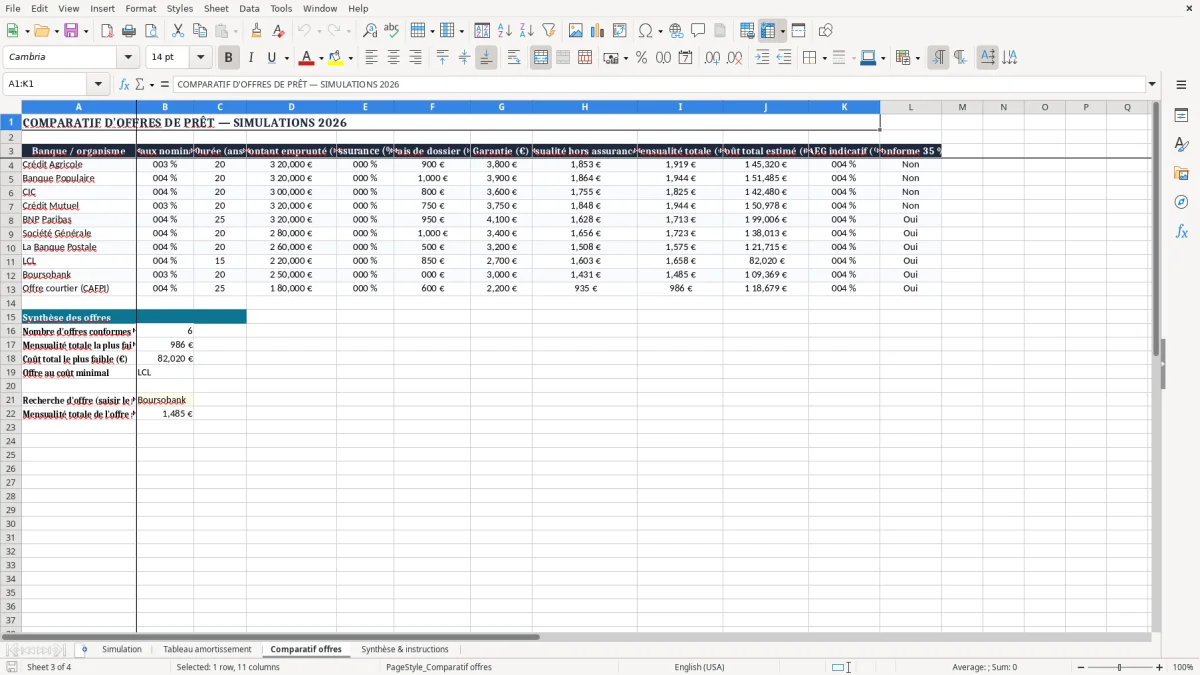The height and width of the screenshot is (675, 1200).
Task: Toggle Underline formatting button
Action: [271, 58]
